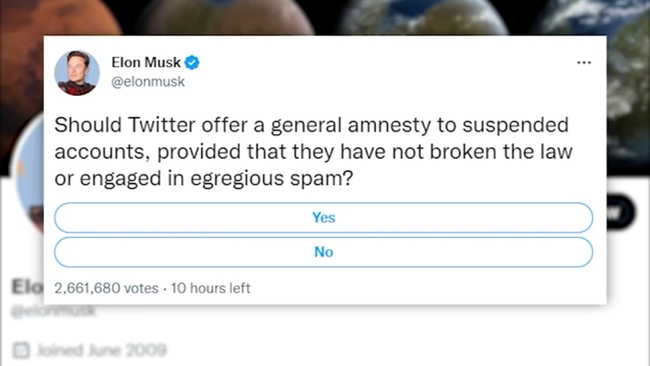650x366 pixels.
Task: Click blurred Elo profile name at left
Action: coord(27,287)
